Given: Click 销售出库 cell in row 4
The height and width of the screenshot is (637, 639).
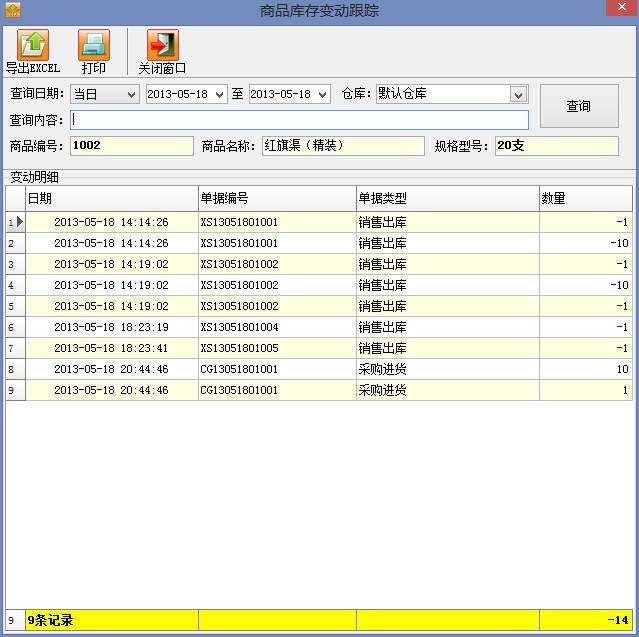Looking at the screenshot, I should pos(447,285).
